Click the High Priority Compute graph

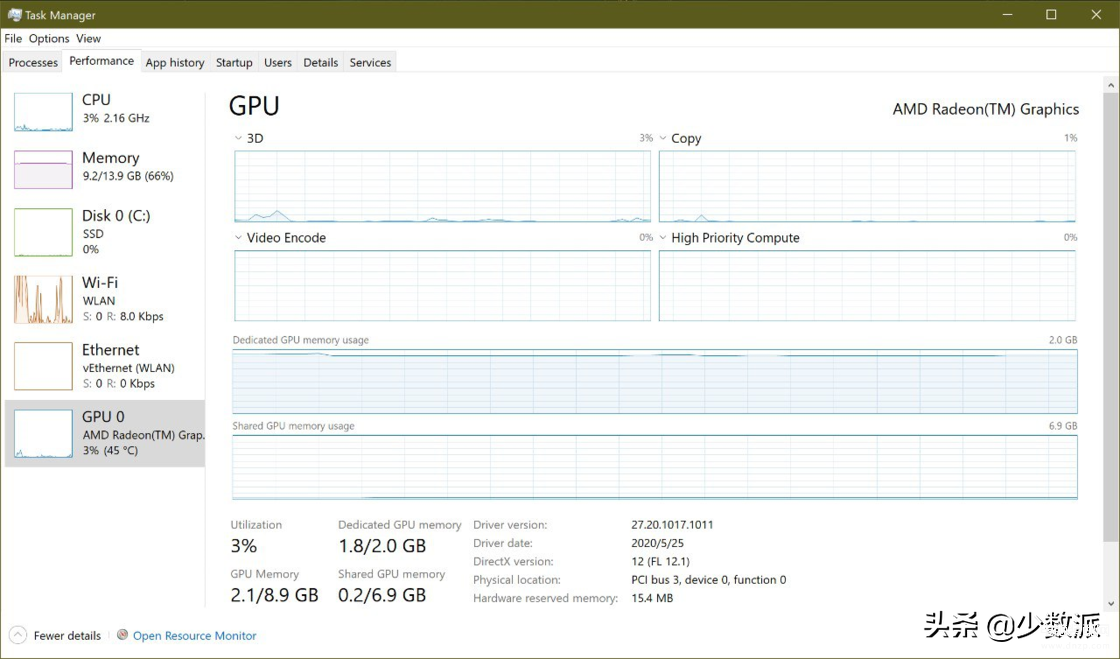(x=867, y=286)
